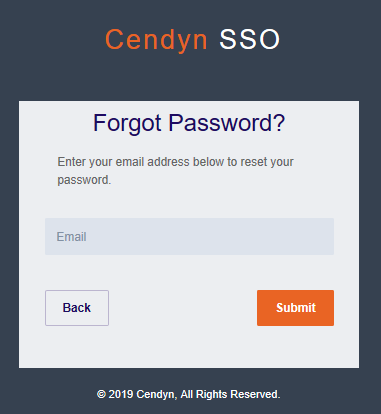Click the question mark in the heading
This screenshot has width=381, height=414.
point(279,123)
